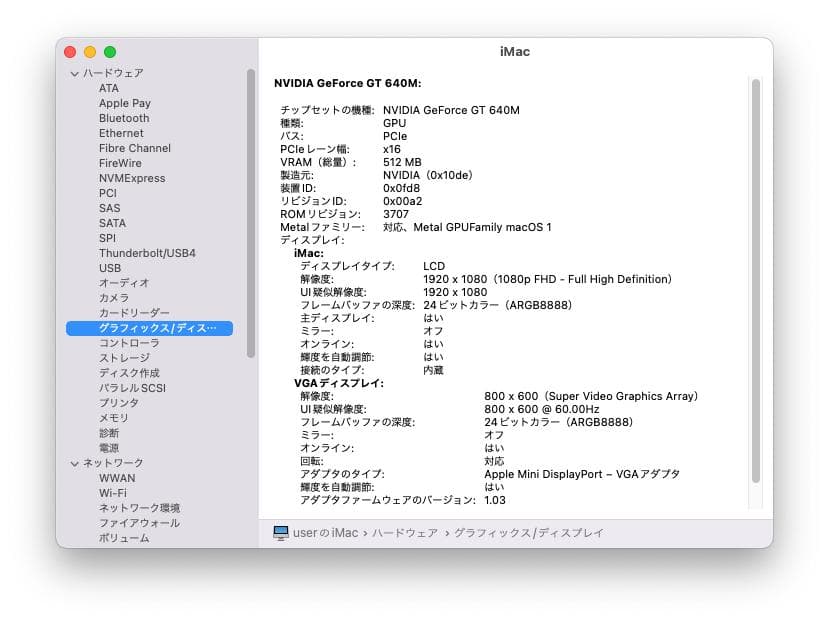Choose the オーディオ sidebar item

click(124, 283)
